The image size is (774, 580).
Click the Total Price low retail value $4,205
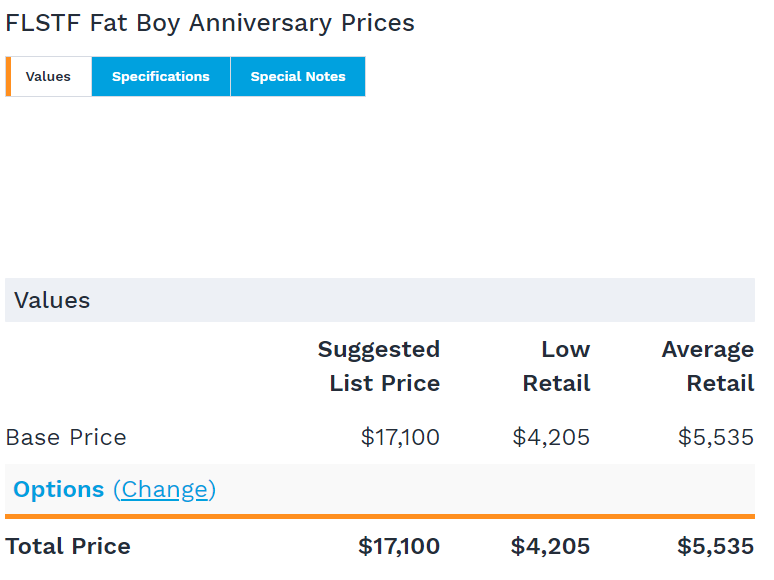click(550, 546)
